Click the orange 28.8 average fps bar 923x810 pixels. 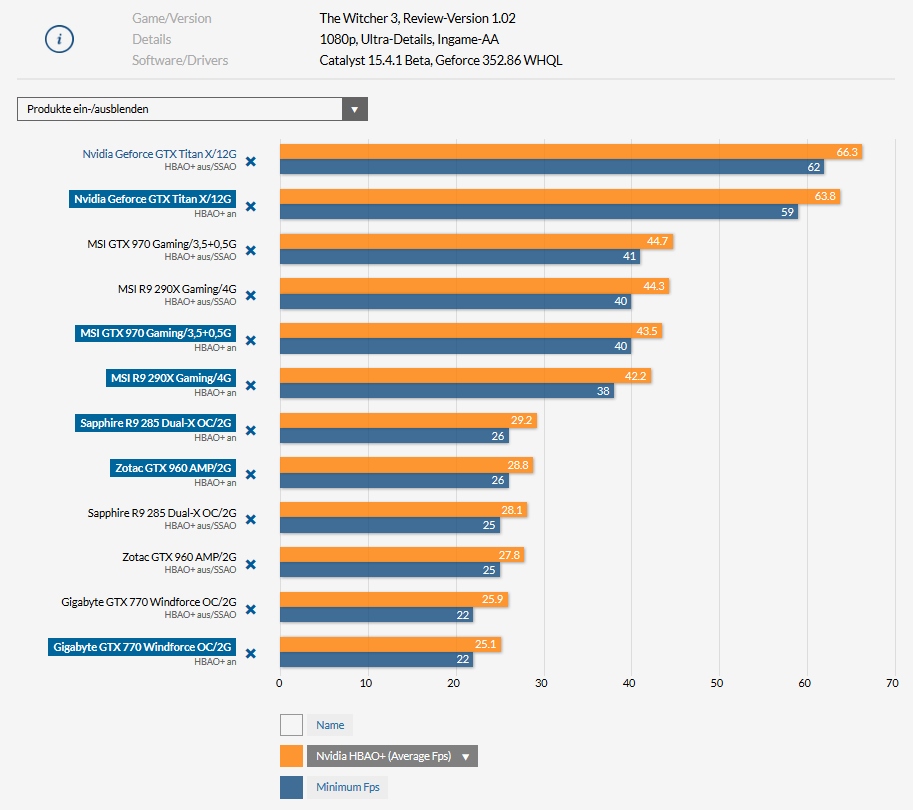tap(407, 465)
